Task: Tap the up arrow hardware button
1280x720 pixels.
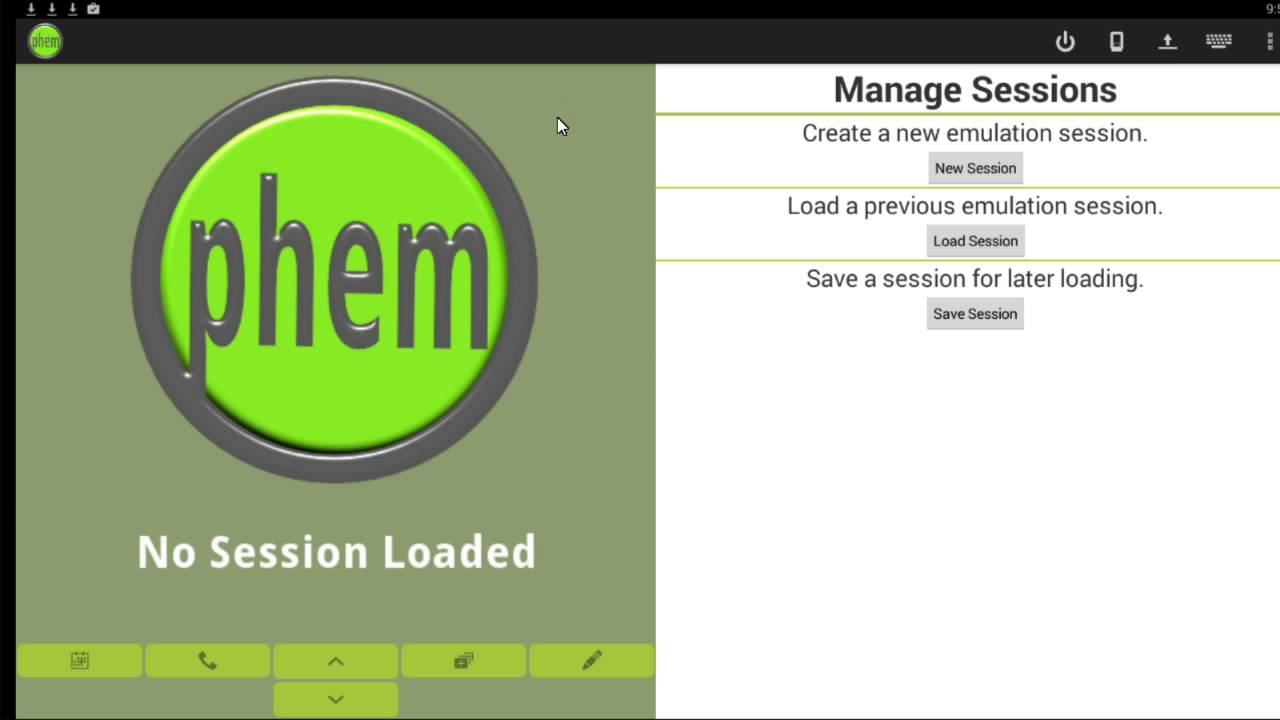Action: pos(336,661)
